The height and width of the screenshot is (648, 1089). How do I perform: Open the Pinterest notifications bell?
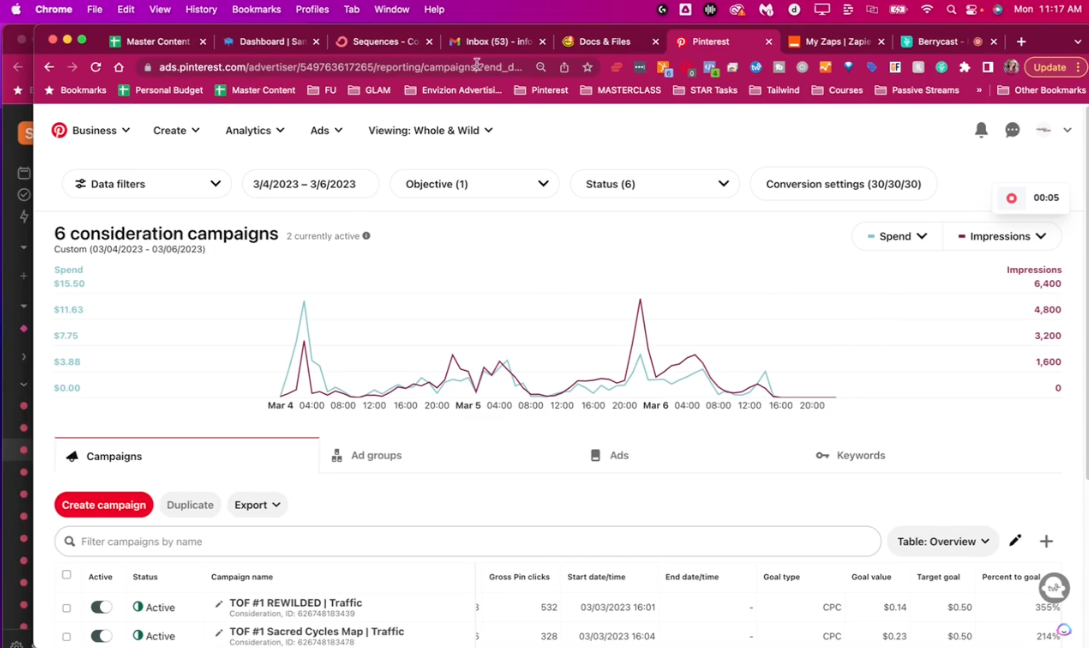[981, 130]
